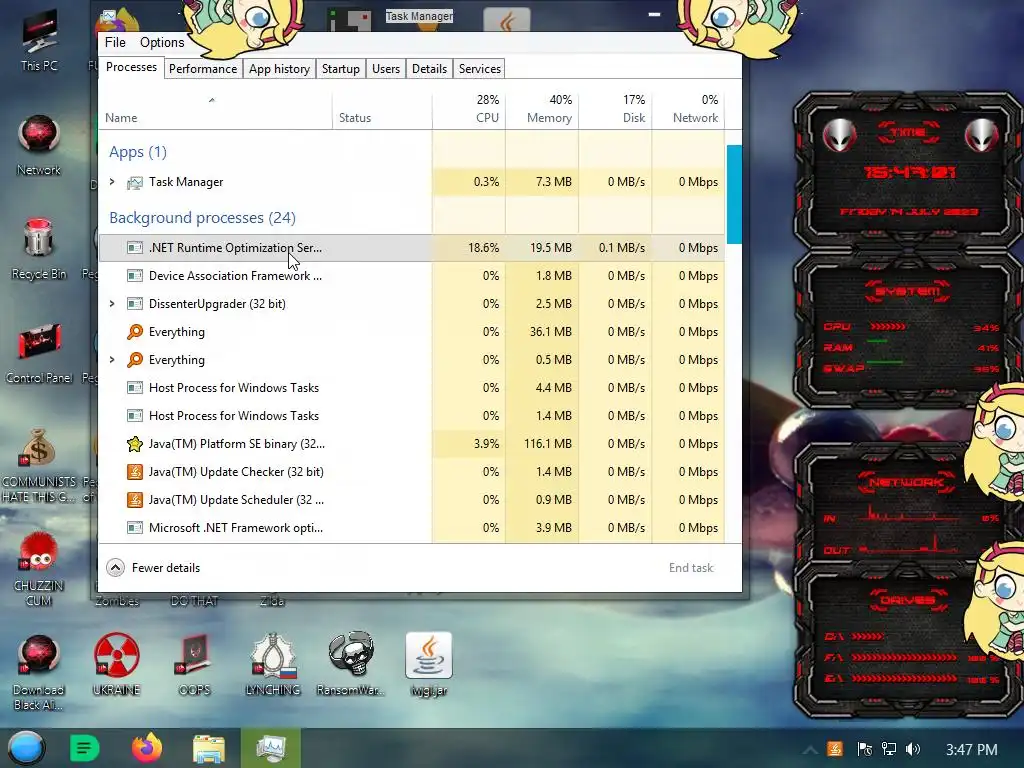Open the Options menu in Task Manager

[162, 42]
